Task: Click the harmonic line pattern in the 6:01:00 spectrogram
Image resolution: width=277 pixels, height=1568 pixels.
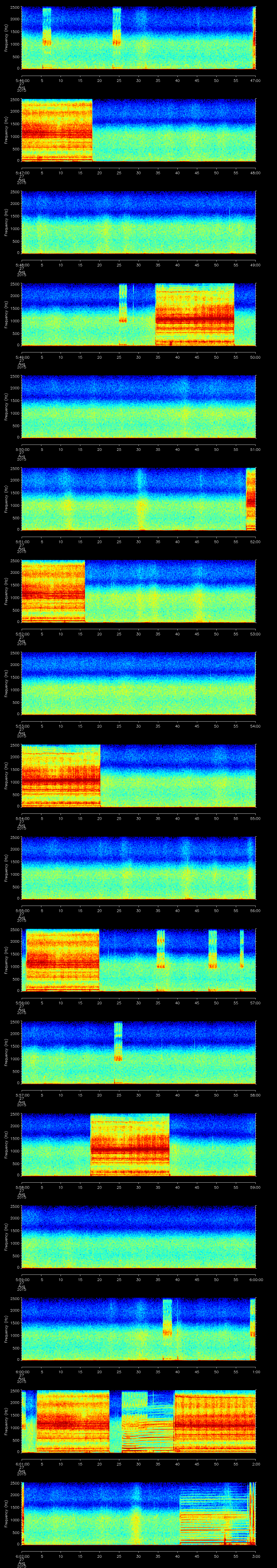Action: click(x=148, y=1424)
